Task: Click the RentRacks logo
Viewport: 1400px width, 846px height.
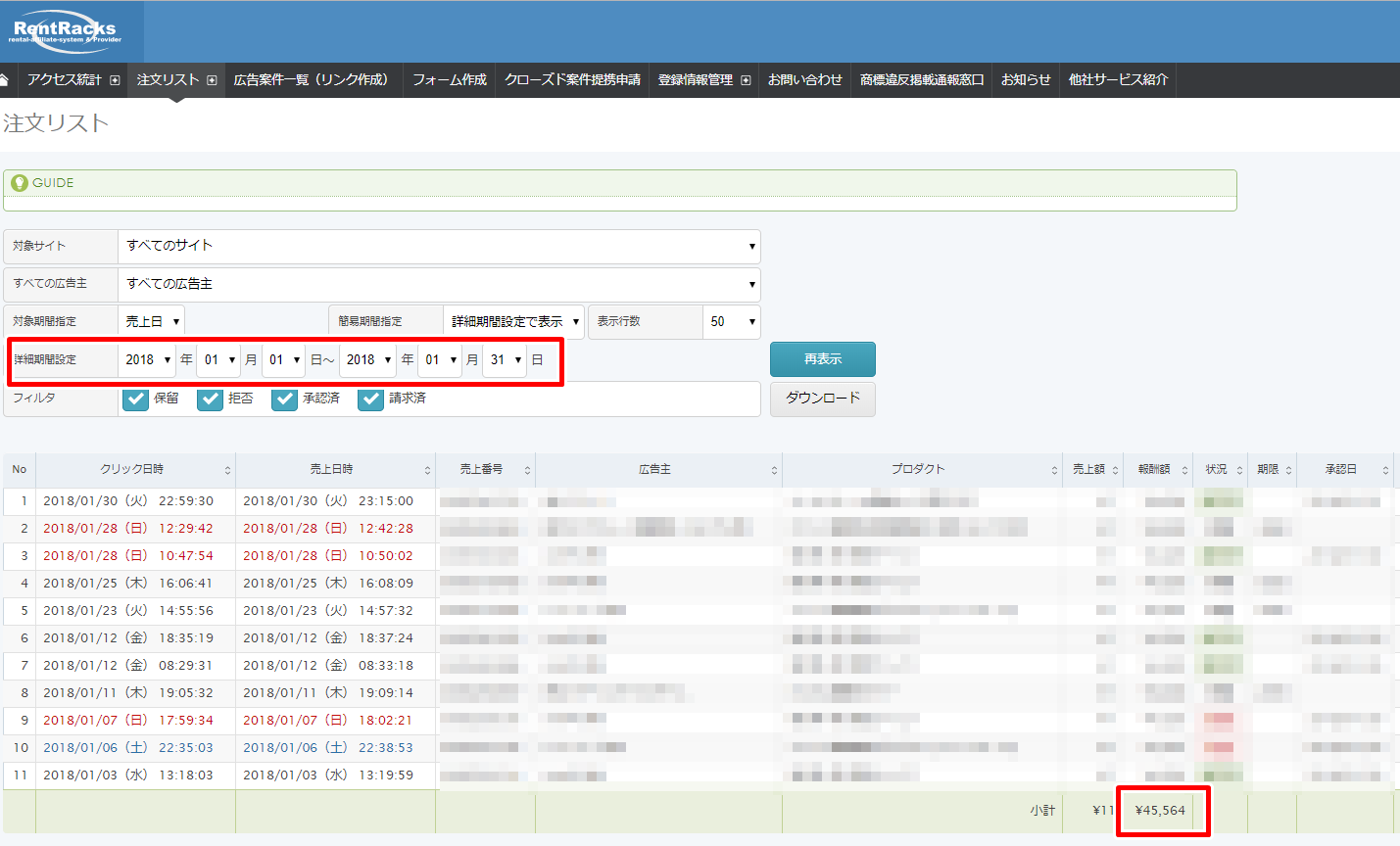Action: (x=66, y=31)
